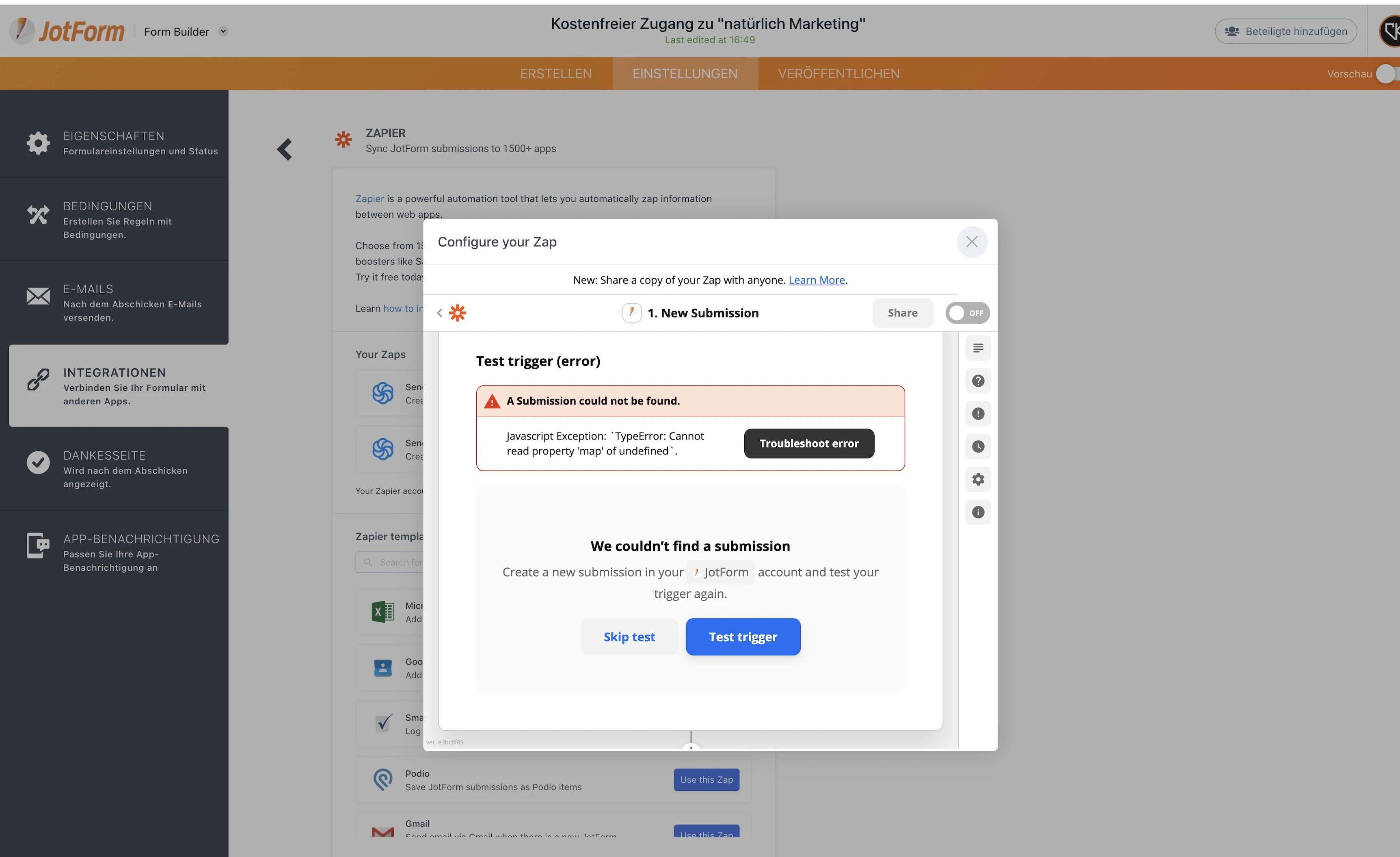The height and width of the screenshot is (857, 1400).
Task: Open Zap history via clock icon
Action: (x=978, y=447)
